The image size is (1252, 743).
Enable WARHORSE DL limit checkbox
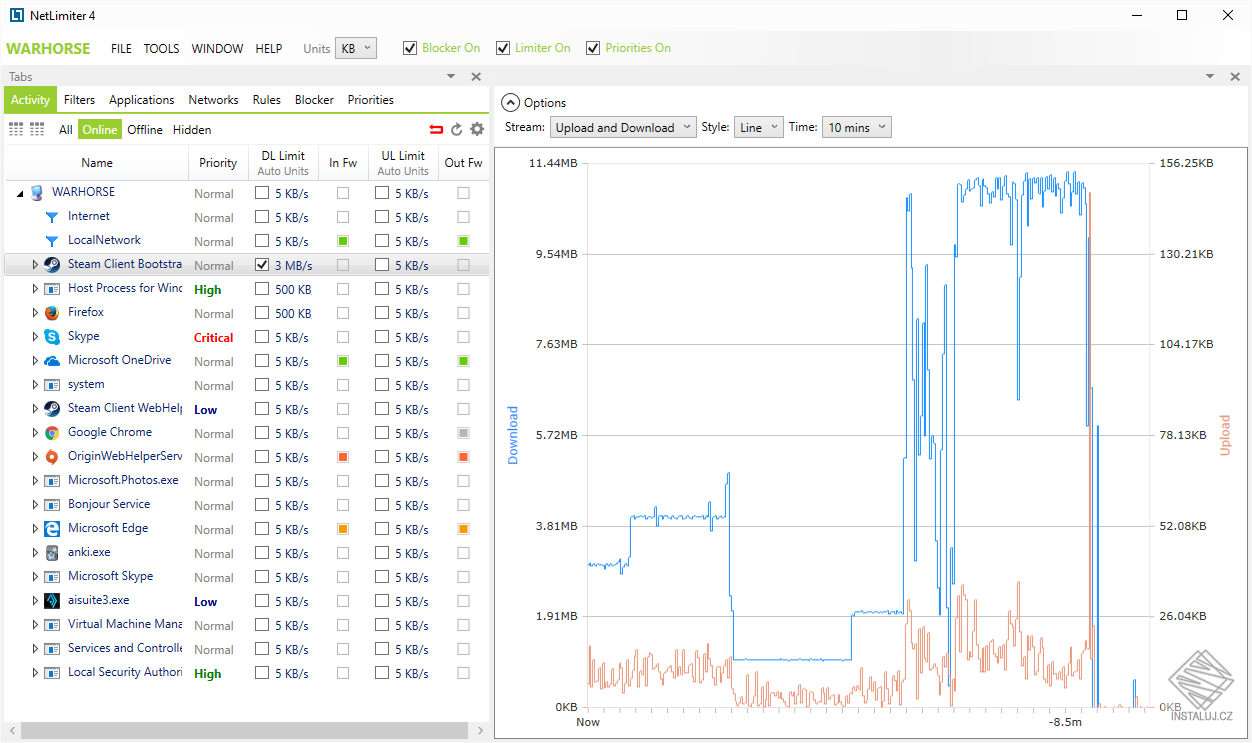[262, 193]
